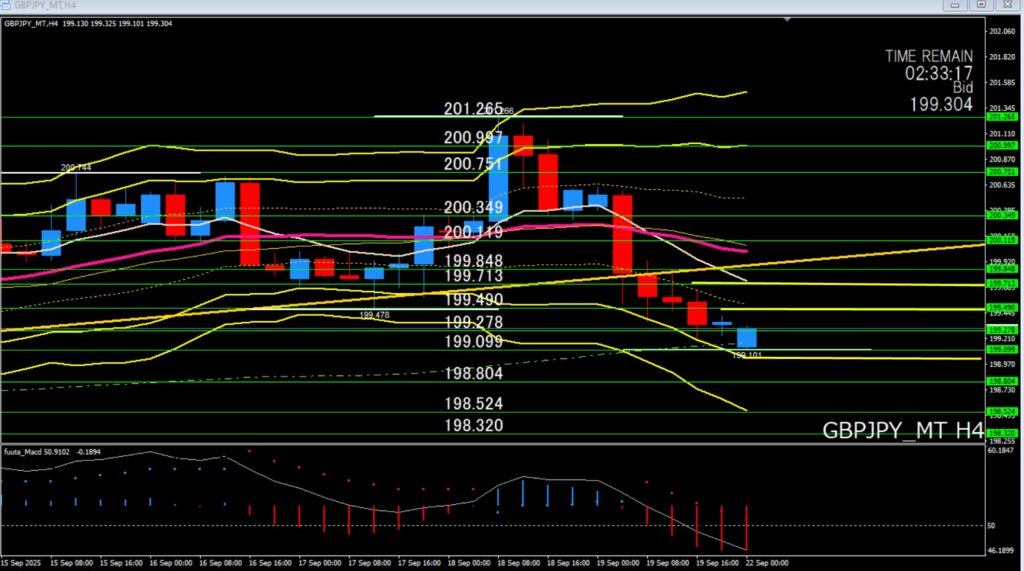Select the green 199.278 price tag on axis
This screenshot has width=1024, height=571.
1002,329
